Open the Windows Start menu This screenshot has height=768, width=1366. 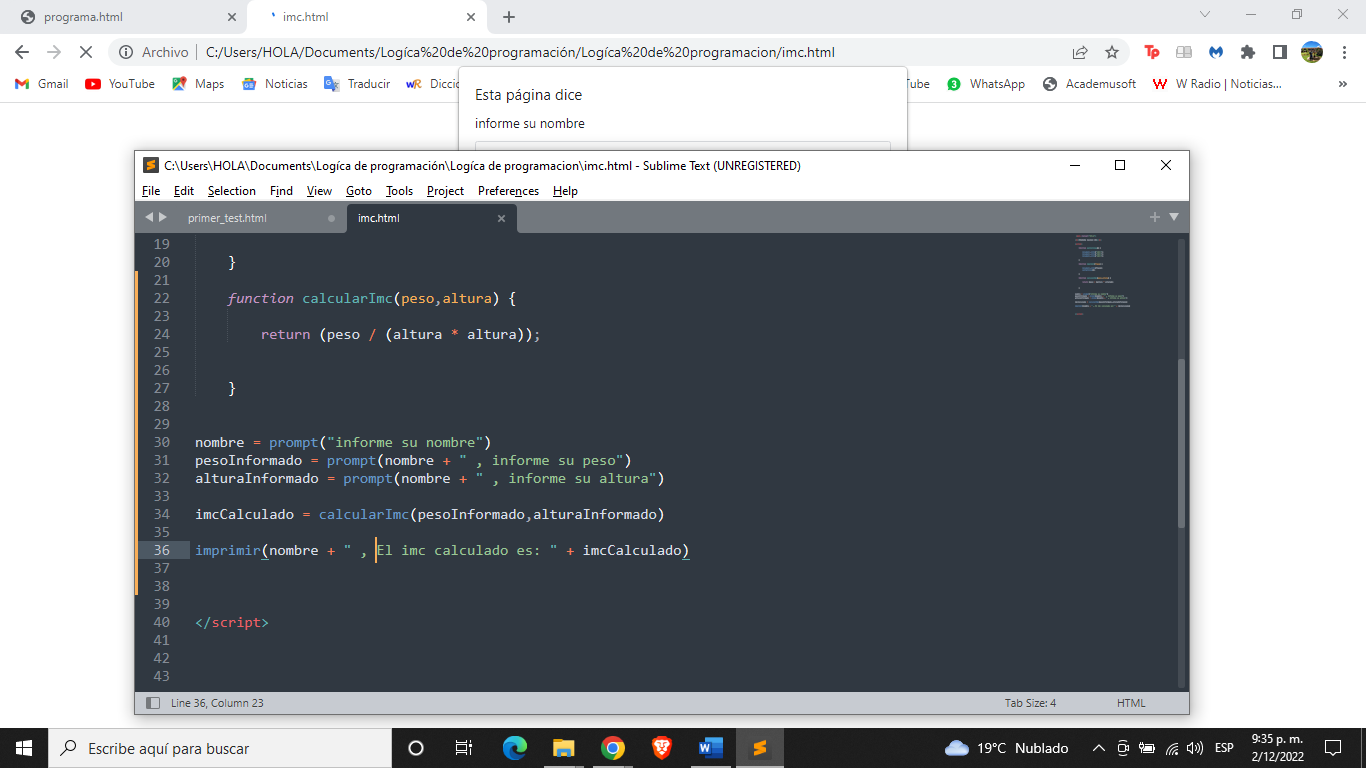[x=24, y=748]
